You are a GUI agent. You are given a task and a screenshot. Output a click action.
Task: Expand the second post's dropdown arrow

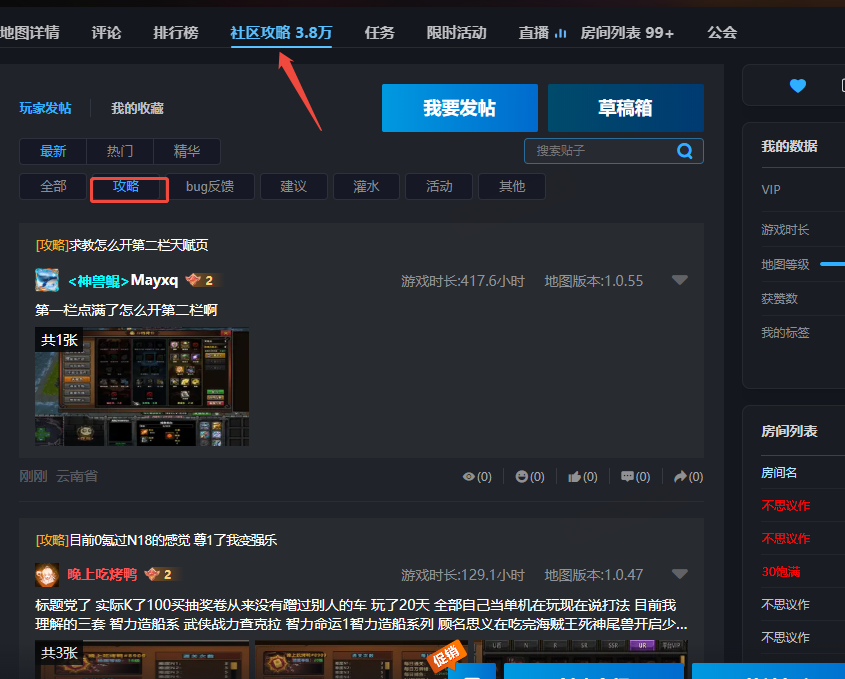click(680, 574)
